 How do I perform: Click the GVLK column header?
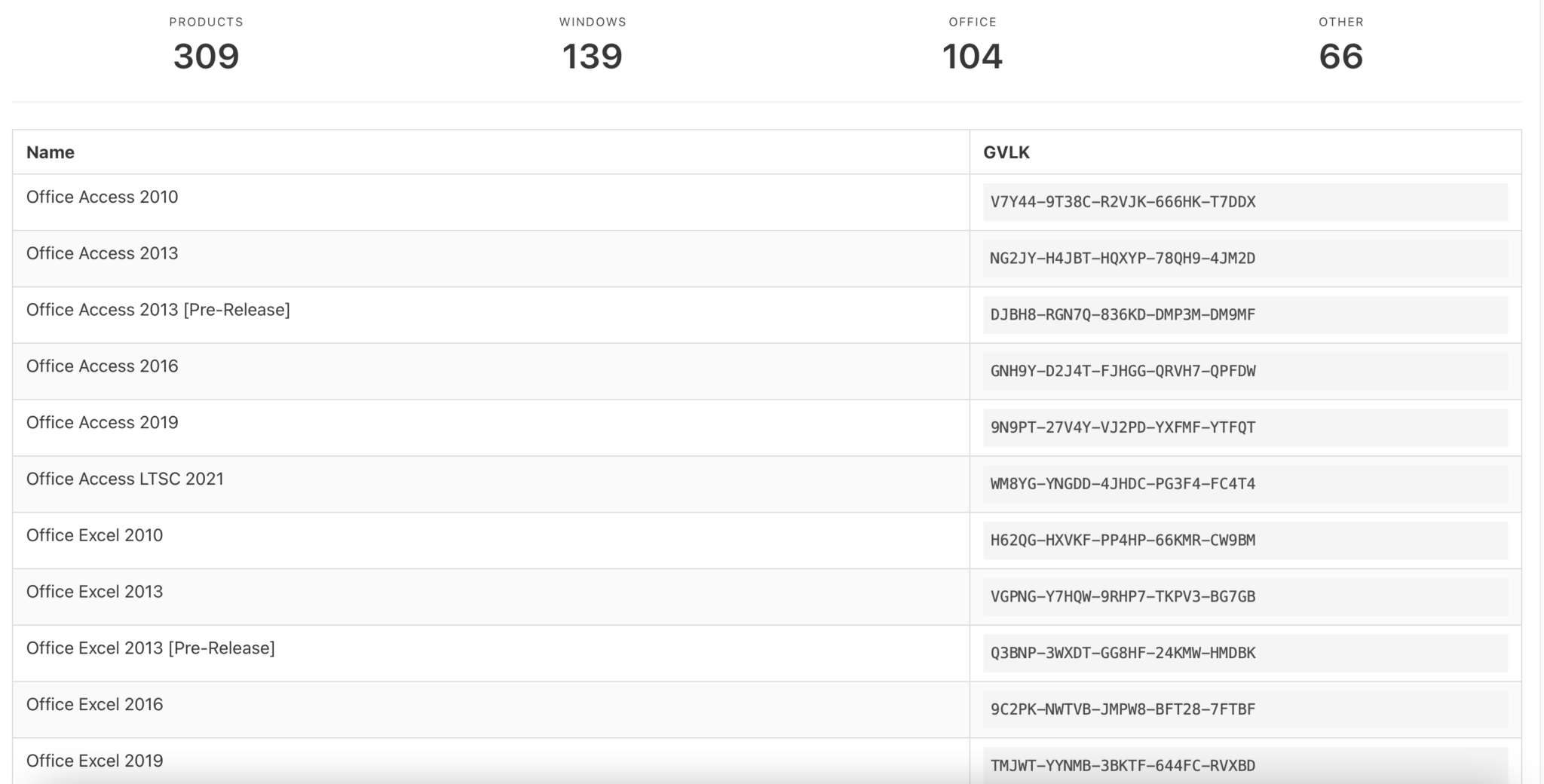coord(1006,152)
